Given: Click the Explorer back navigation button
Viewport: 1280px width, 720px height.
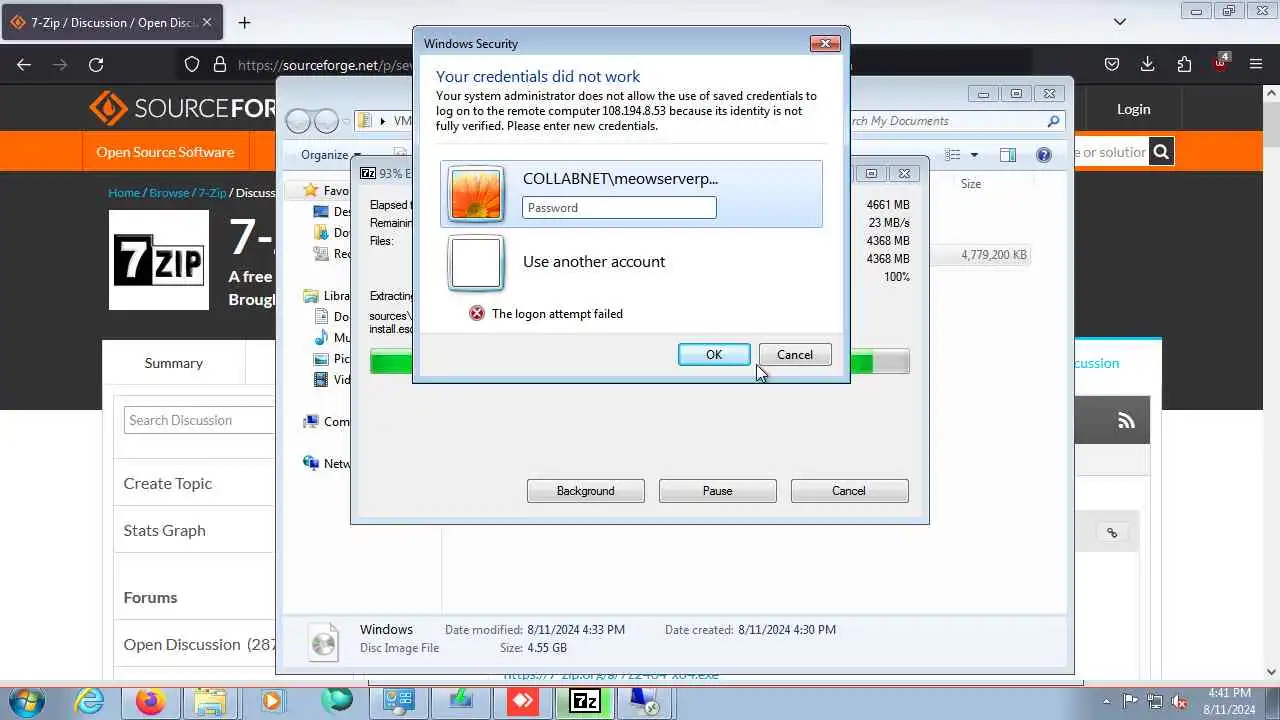Looking at the screenshot, I should click(x=298, y=121).
